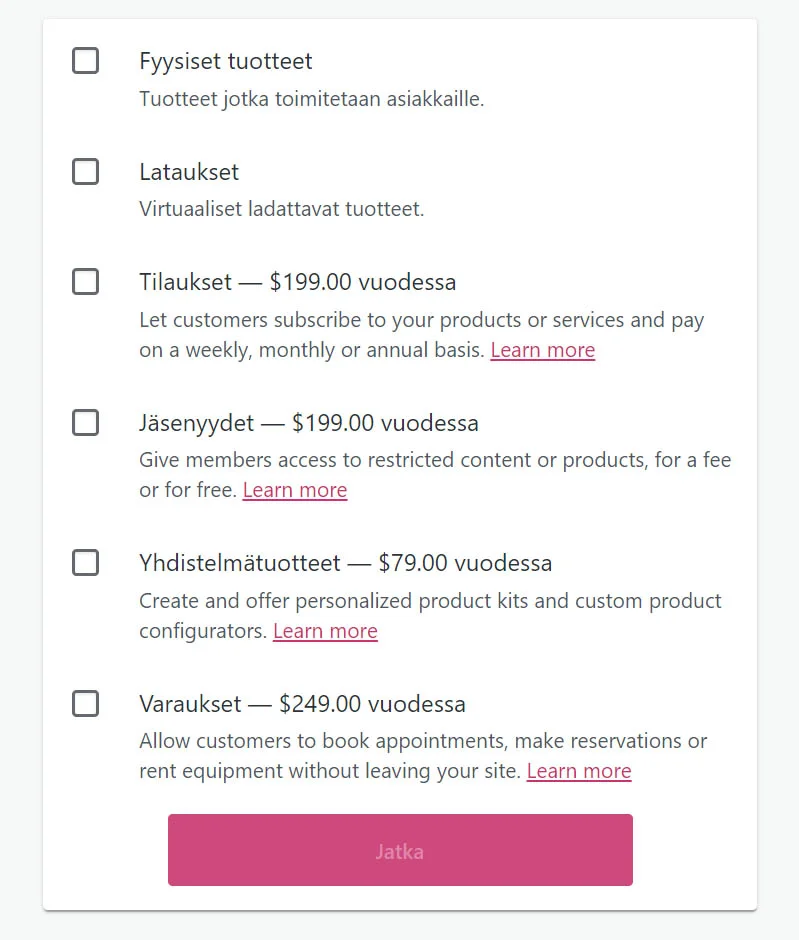Enable the Lataukset checkbox
This screenshot has width=799, height=940.
(86, 172)
